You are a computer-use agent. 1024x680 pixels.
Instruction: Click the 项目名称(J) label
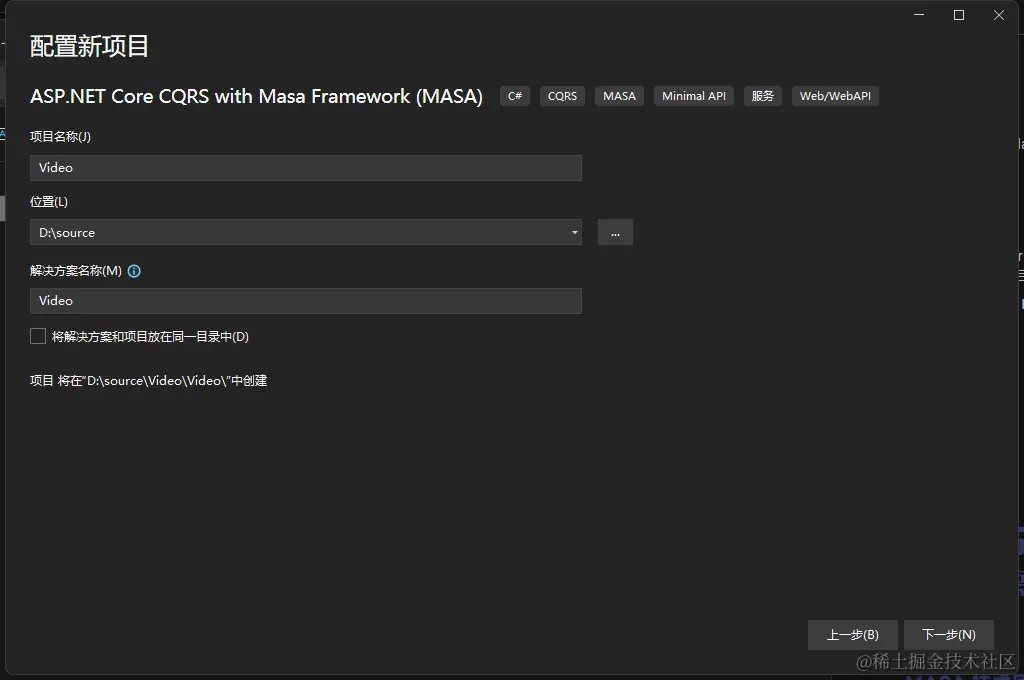pyautogui.click(x=60, y=137)
